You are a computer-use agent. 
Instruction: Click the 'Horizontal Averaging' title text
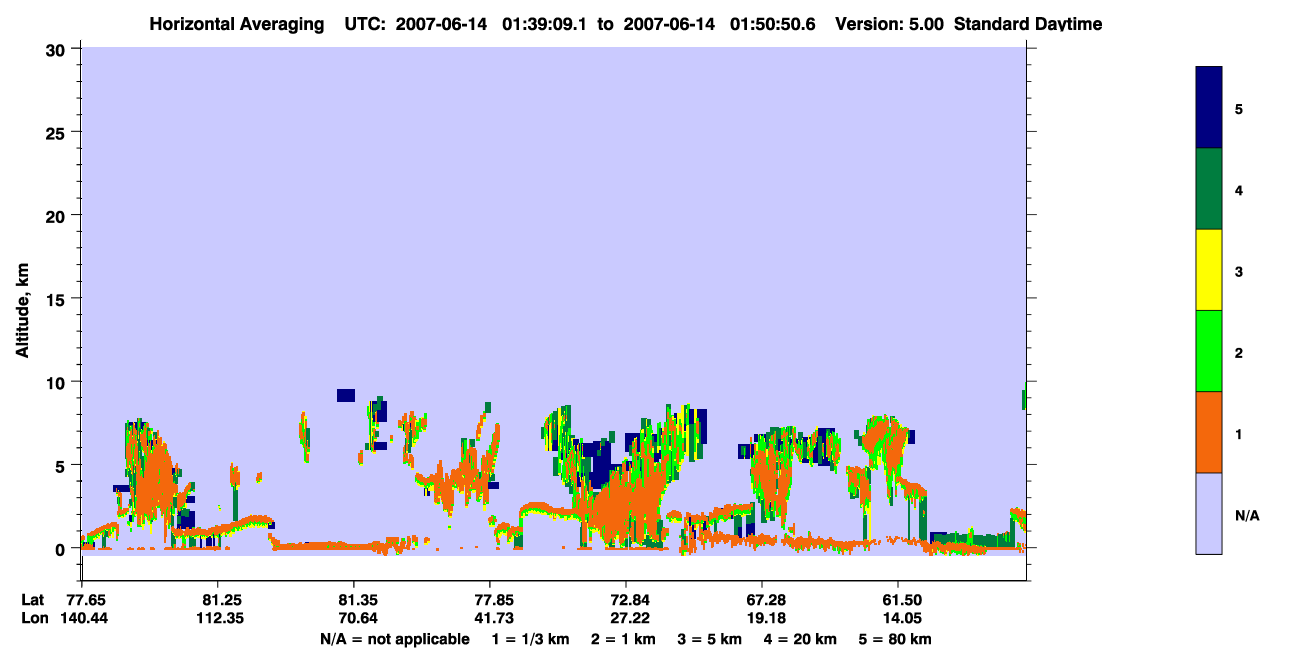pos(235,24)
